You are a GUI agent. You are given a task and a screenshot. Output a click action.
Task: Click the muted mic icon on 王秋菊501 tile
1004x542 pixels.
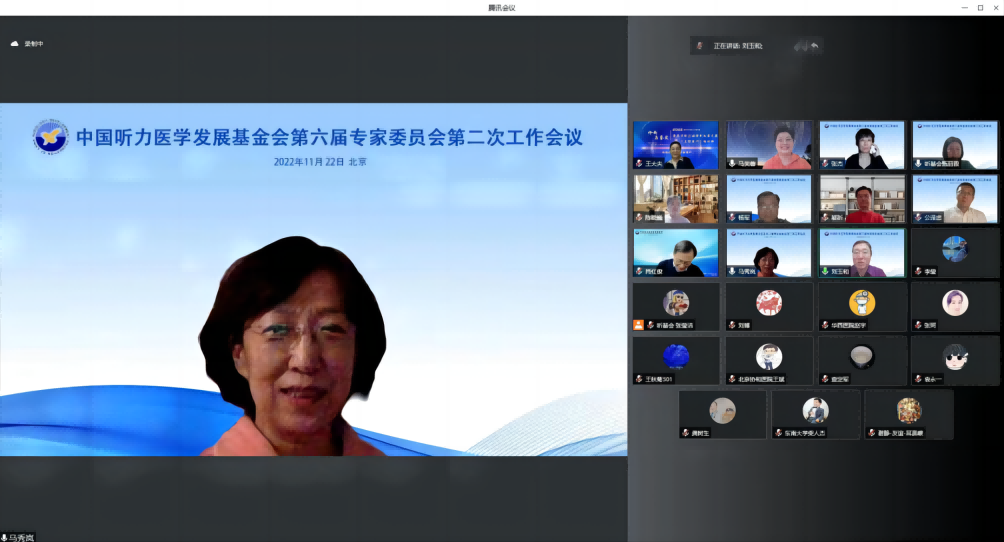point(638,379)
